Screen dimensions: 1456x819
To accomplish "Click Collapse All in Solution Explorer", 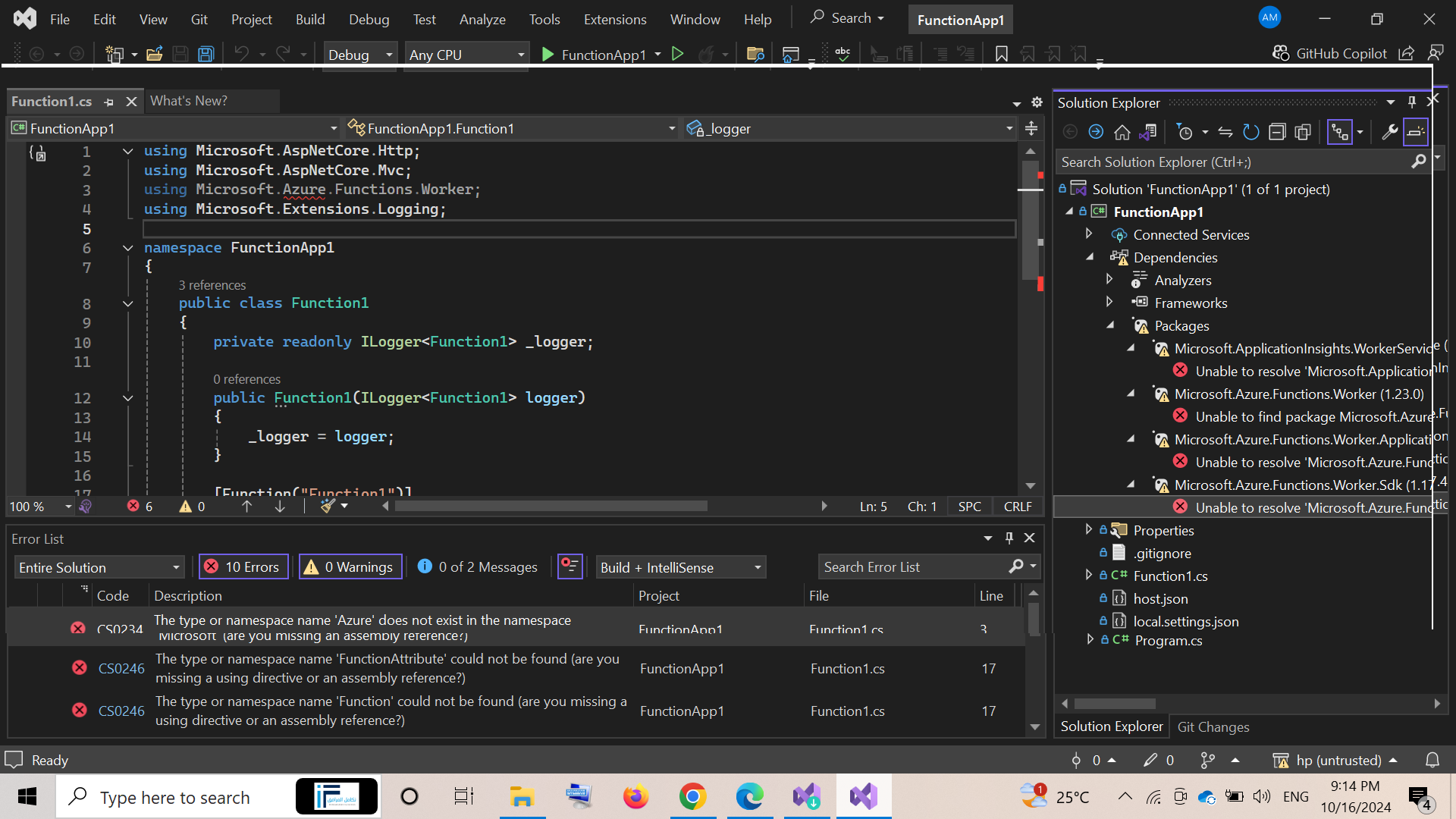I will (x=1277, y=133).
